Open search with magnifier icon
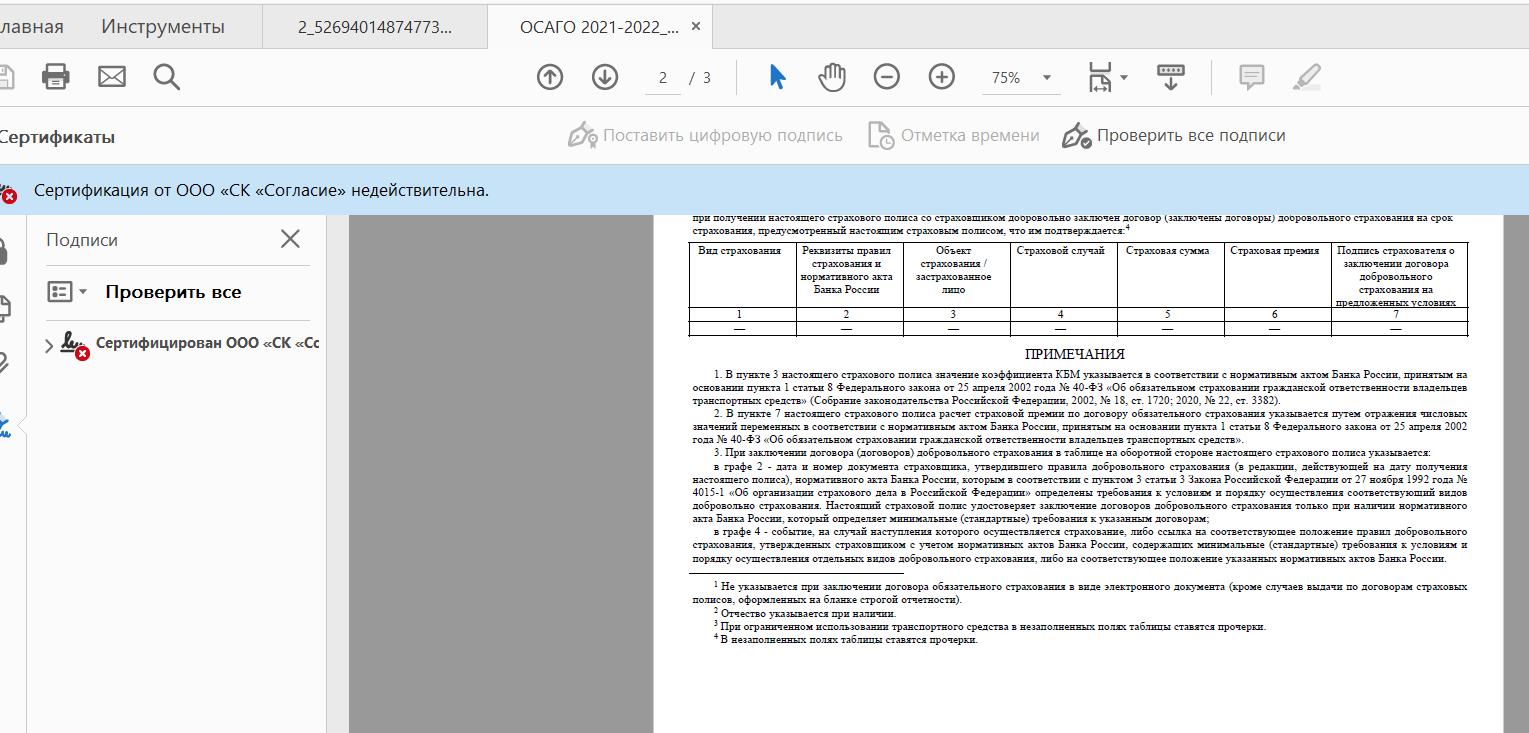Image resolution: width=1529 pixels, height=733 pixels. tap(166, 77)
